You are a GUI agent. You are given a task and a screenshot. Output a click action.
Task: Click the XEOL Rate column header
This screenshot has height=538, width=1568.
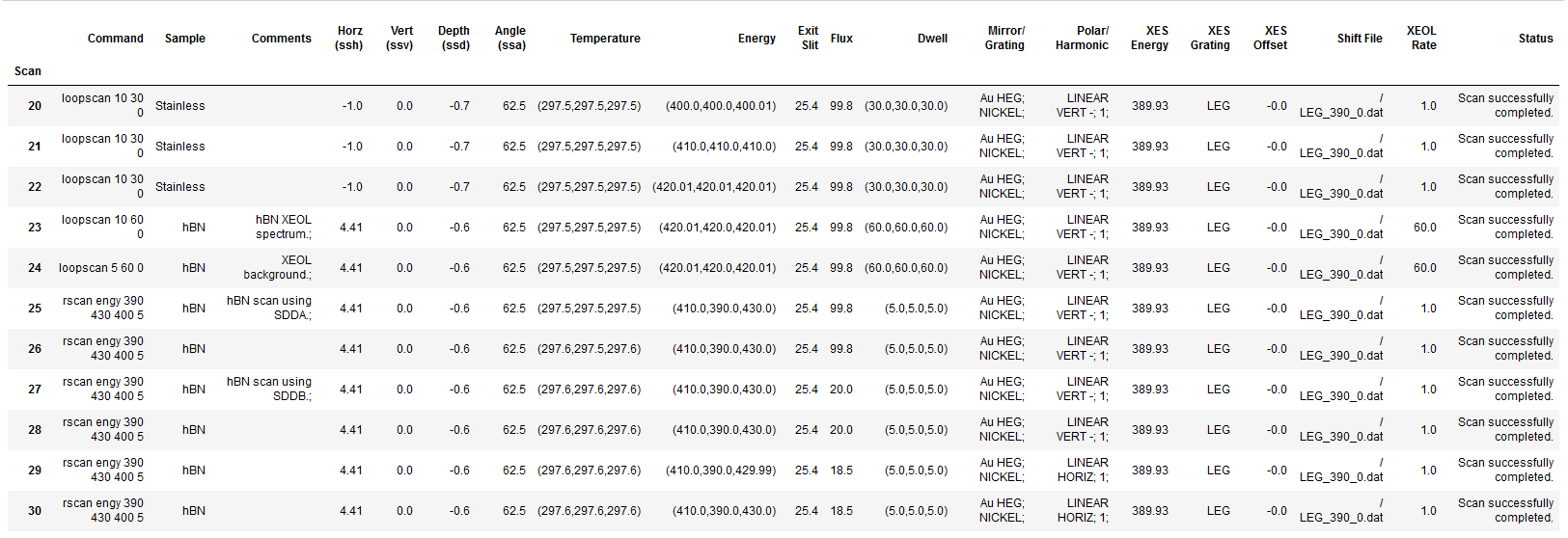[x=1421, y=38]
